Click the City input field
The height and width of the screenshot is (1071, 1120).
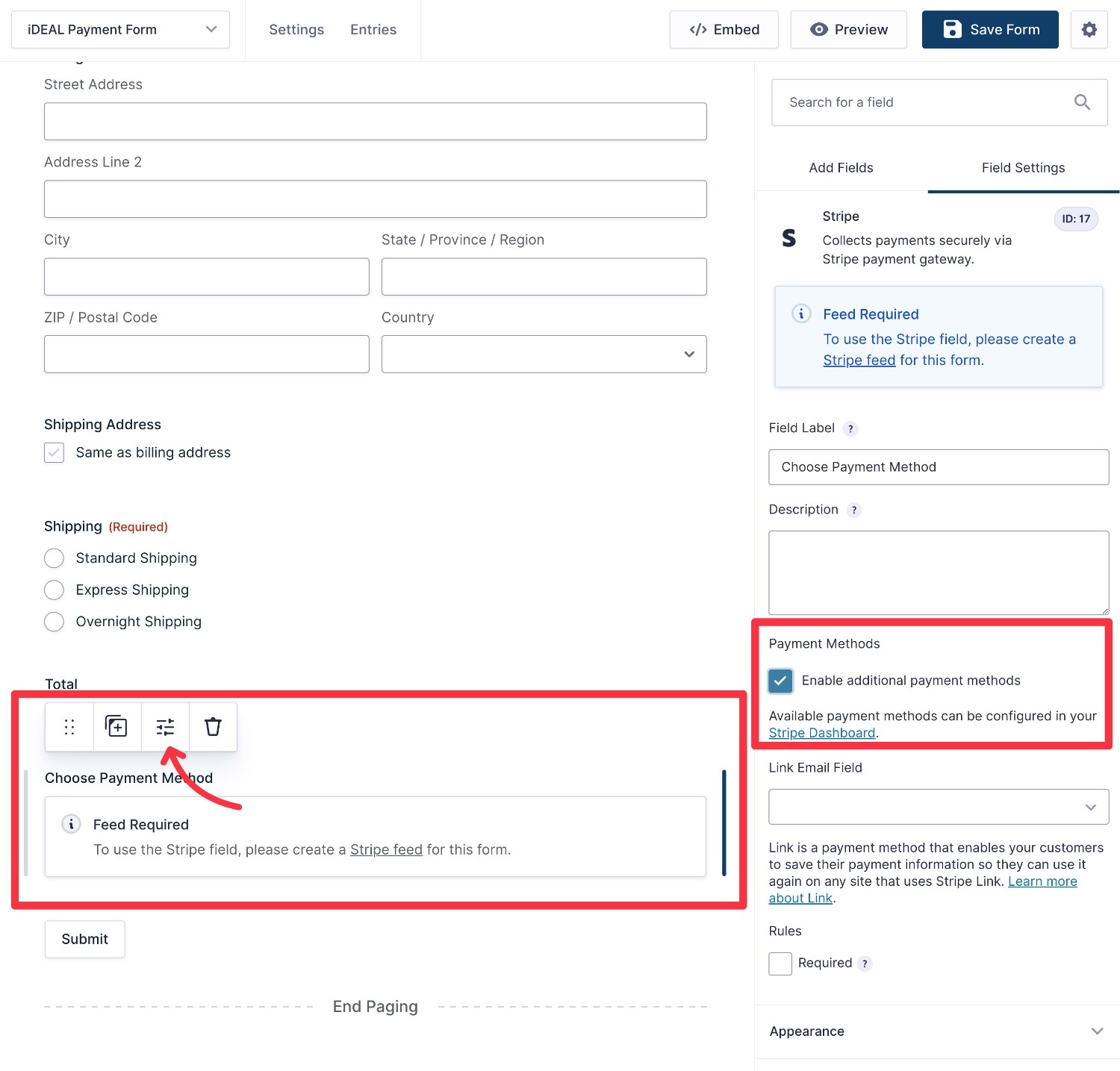[x=207, y=277]
